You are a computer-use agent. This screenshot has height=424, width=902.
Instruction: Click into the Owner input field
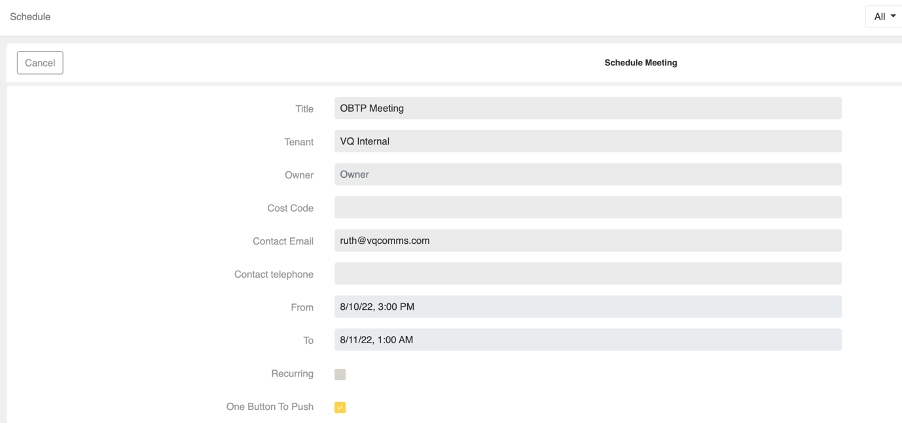[588, 174]
